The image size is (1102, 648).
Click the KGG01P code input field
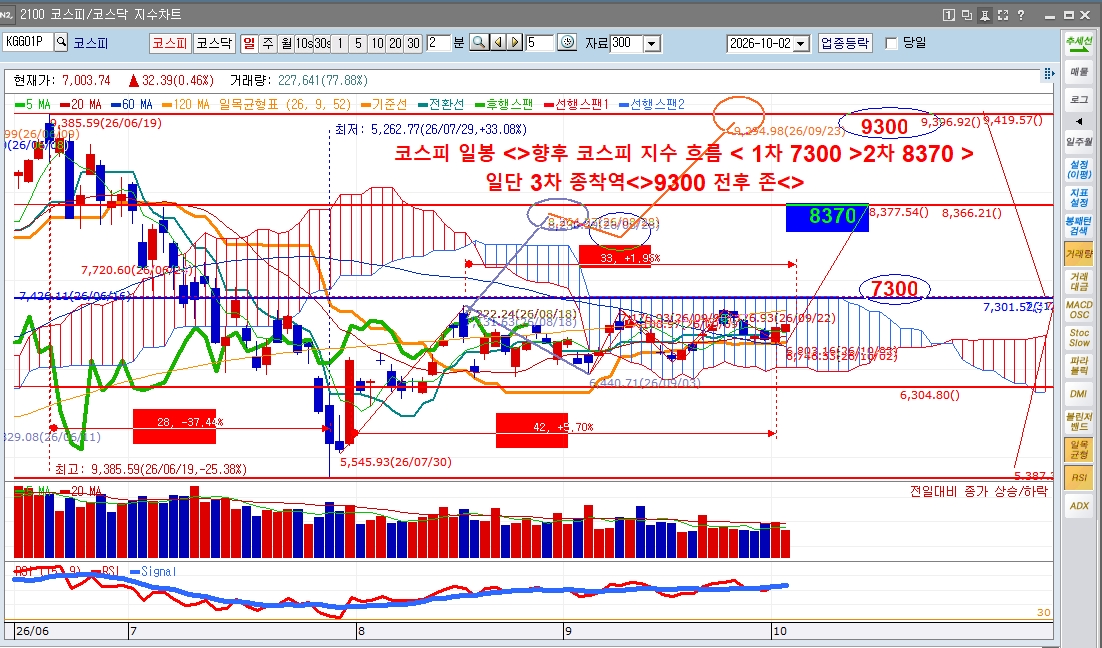point(28,42)
